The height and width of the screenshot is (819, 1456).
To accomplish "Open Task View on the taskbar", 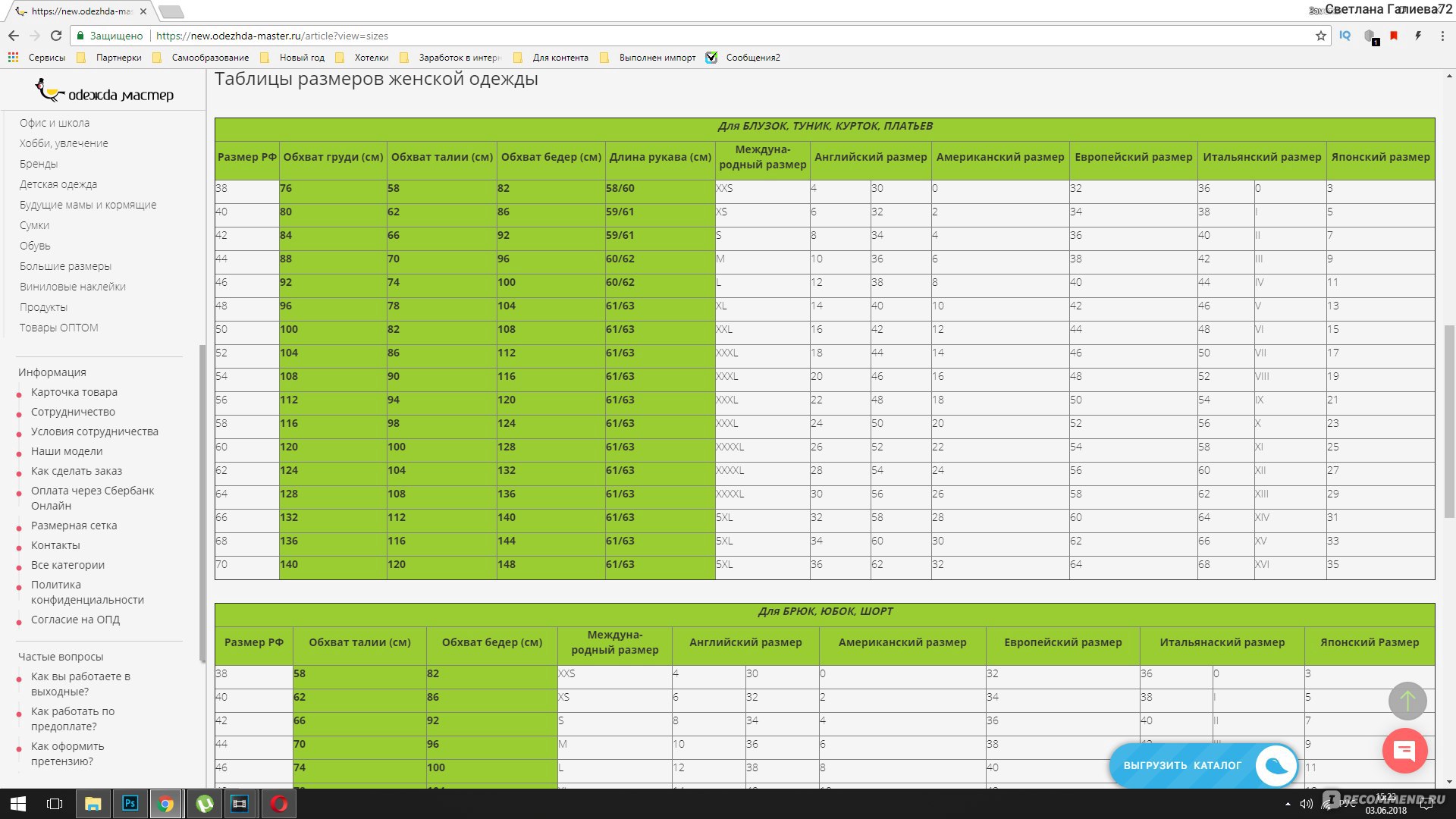I will [55, 804].
